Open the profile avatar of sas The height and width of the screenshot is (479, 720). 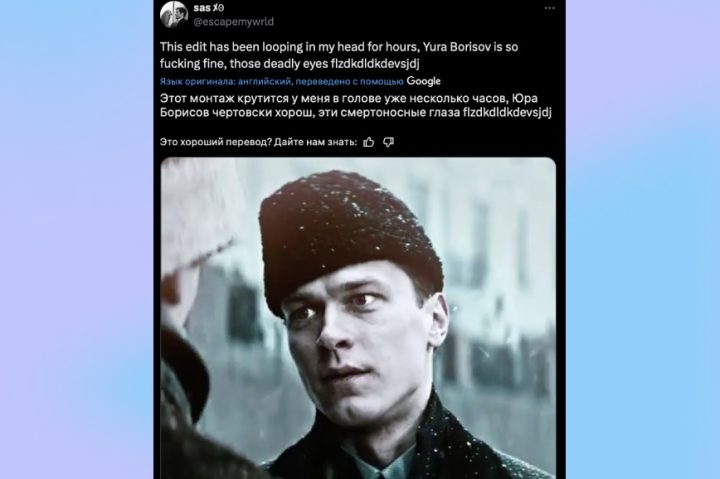174,14
